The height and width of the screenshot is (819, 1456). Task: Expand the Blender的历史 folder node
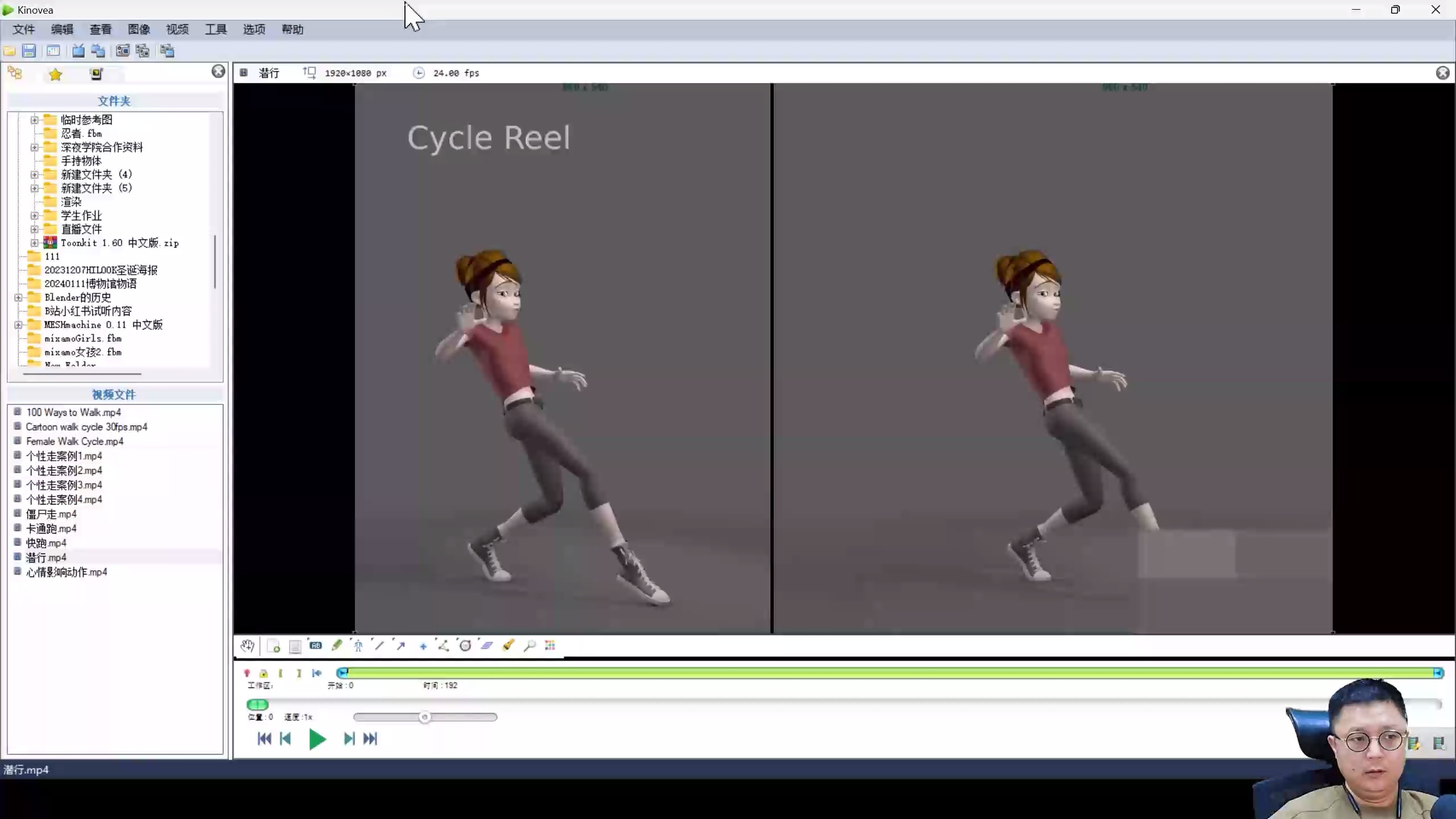pos(18,297)
